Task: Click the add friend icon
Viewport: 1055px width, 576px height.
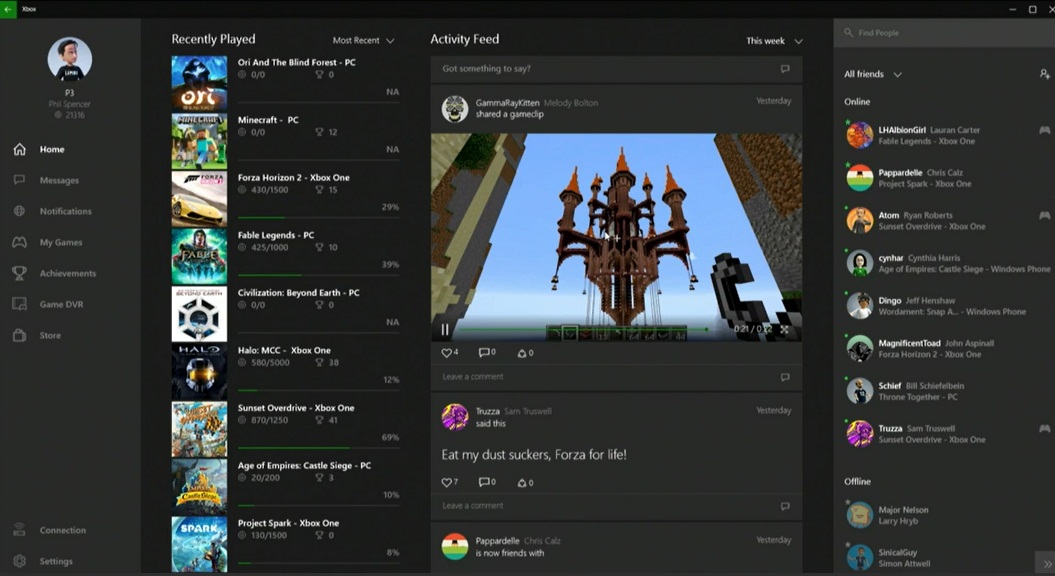Action: point(1044,74)
